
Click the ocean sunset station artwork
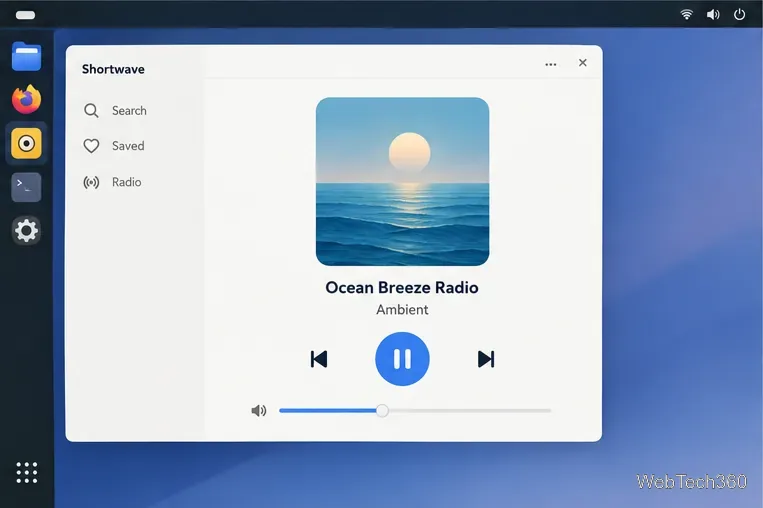pyautogui.click(x=402, y=181)
